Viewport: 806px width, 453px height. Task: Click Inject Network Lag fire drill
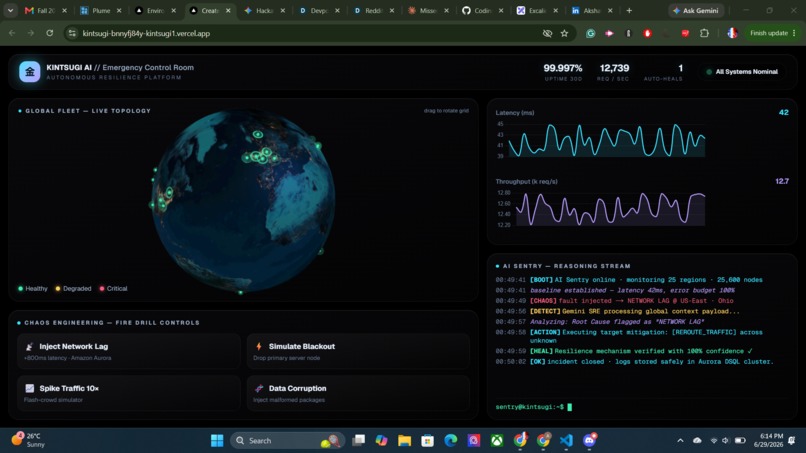pos(129,351)
